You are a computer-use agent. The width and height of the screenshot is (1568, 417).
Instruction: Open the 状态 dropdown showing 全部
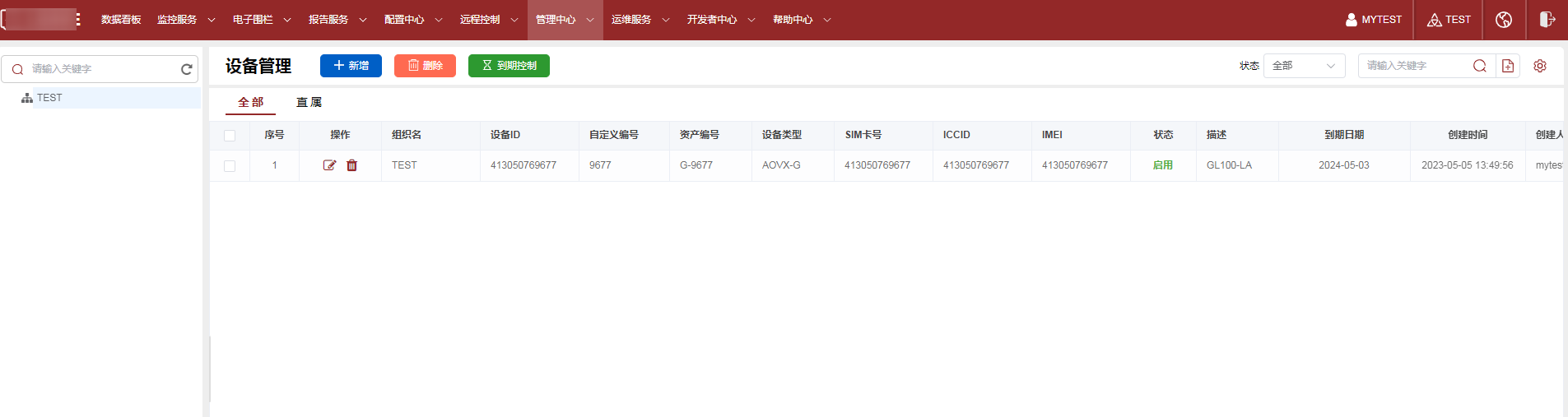1304,66
